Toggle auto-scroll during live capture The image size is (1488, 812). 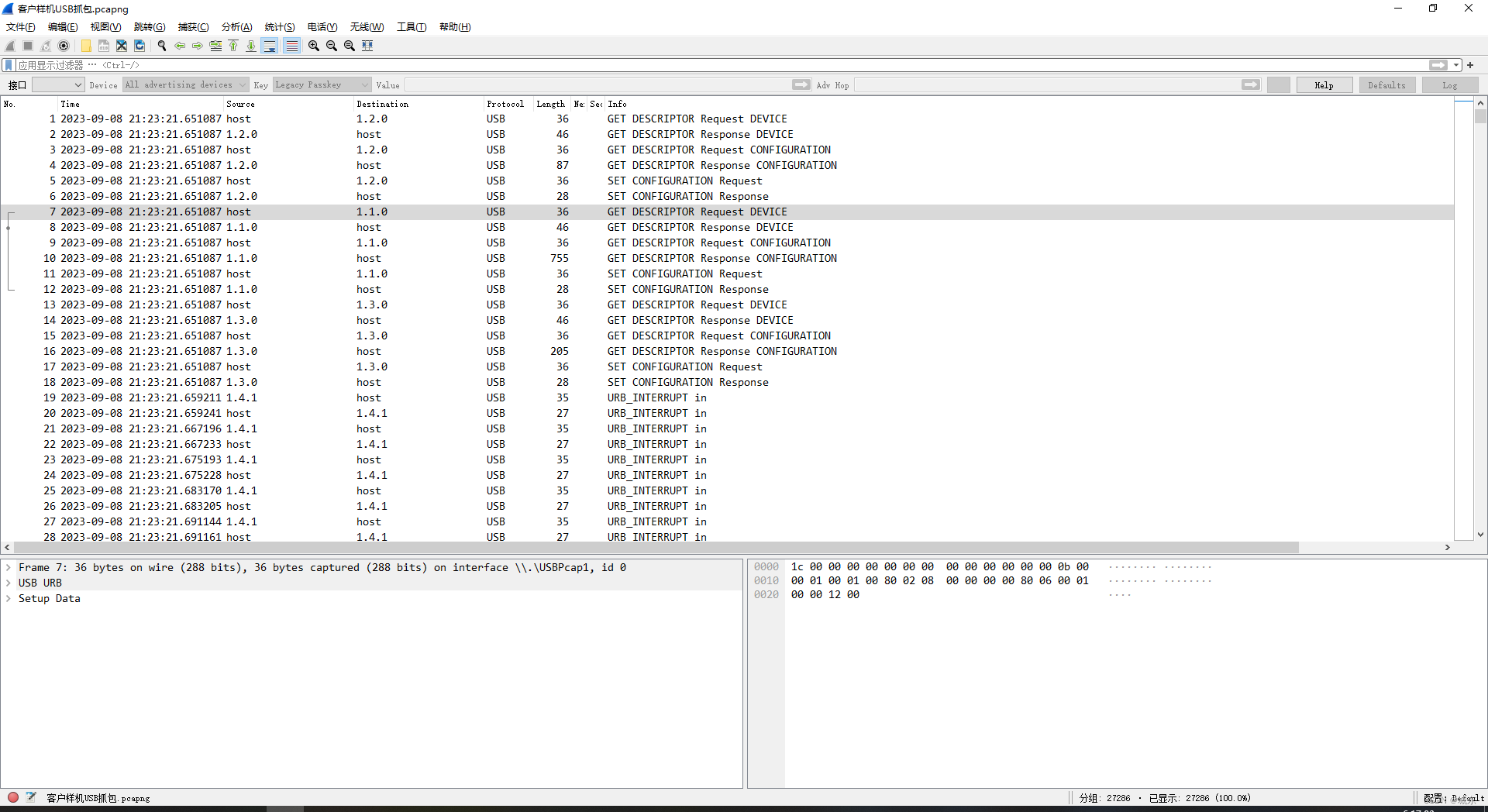pos(270,46)
